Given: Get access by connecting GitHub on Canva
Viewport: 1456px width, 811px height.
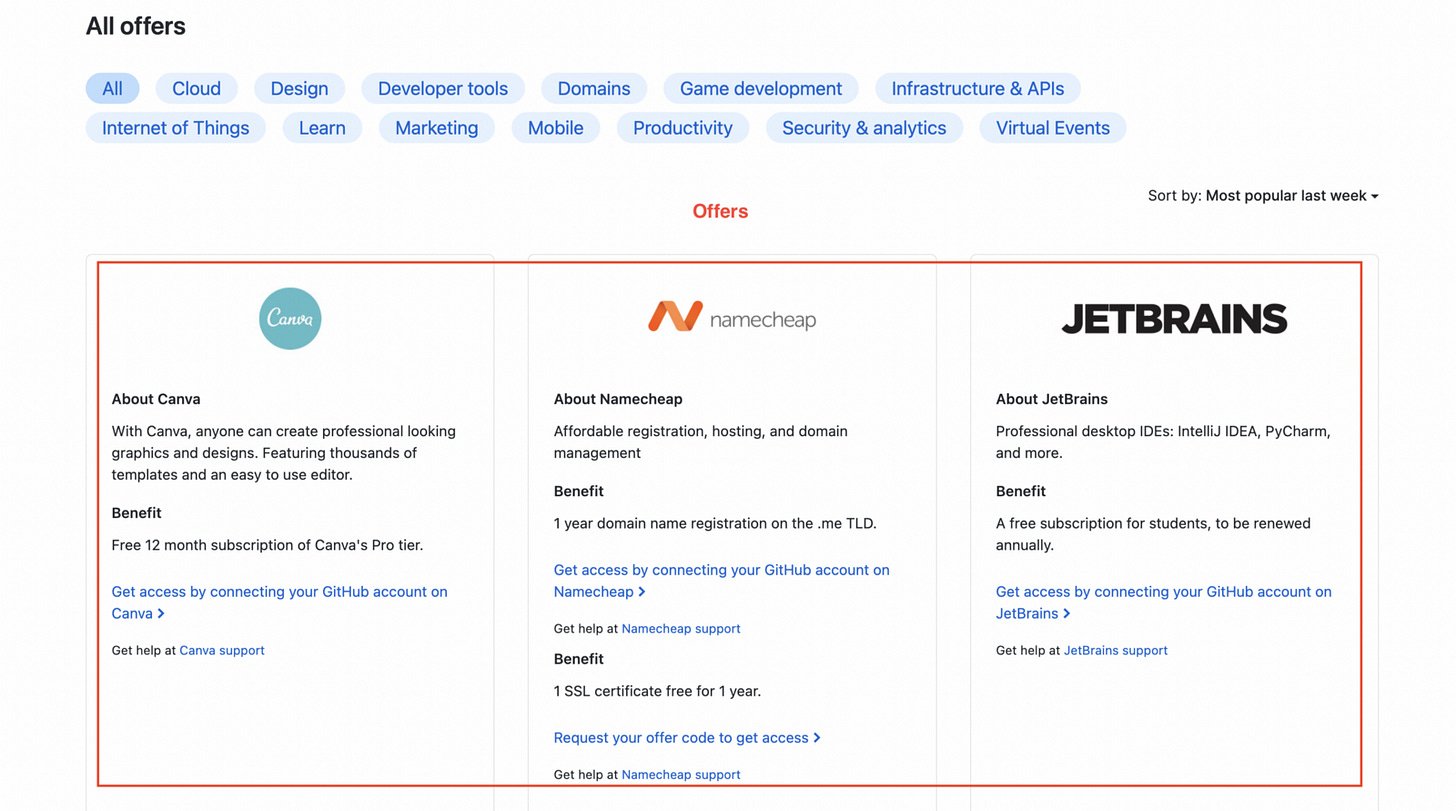Looking at the screenshot, I should tap(280, 602).
